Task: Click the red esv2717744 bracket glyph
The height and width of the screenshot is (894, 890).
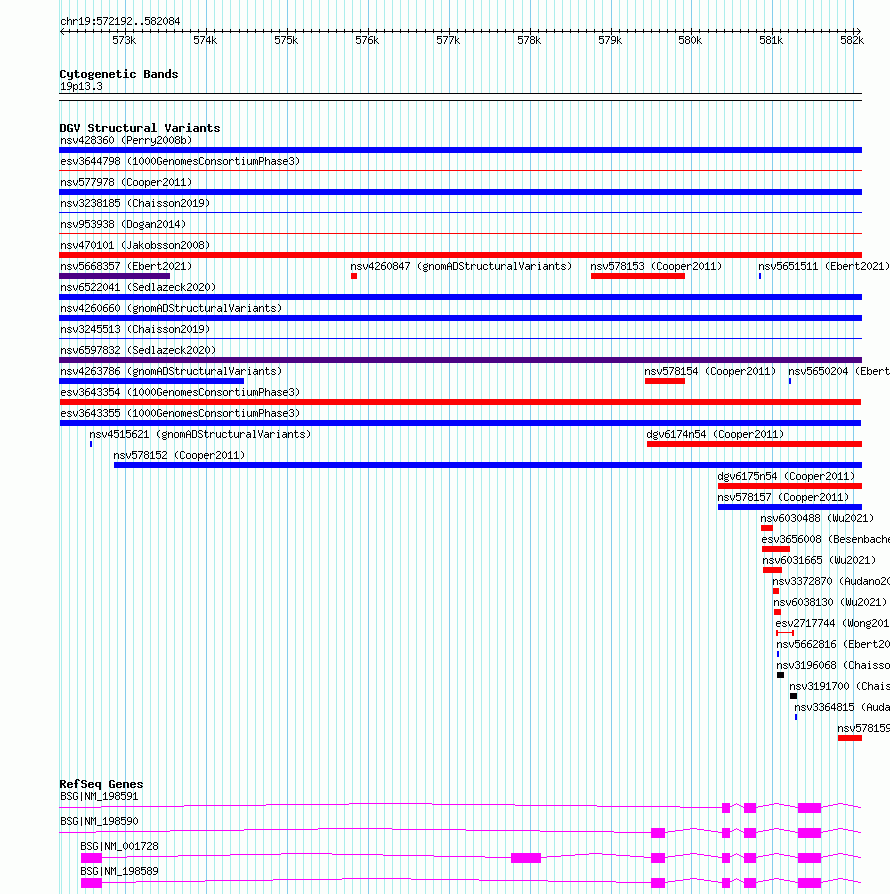Action: 785,633
